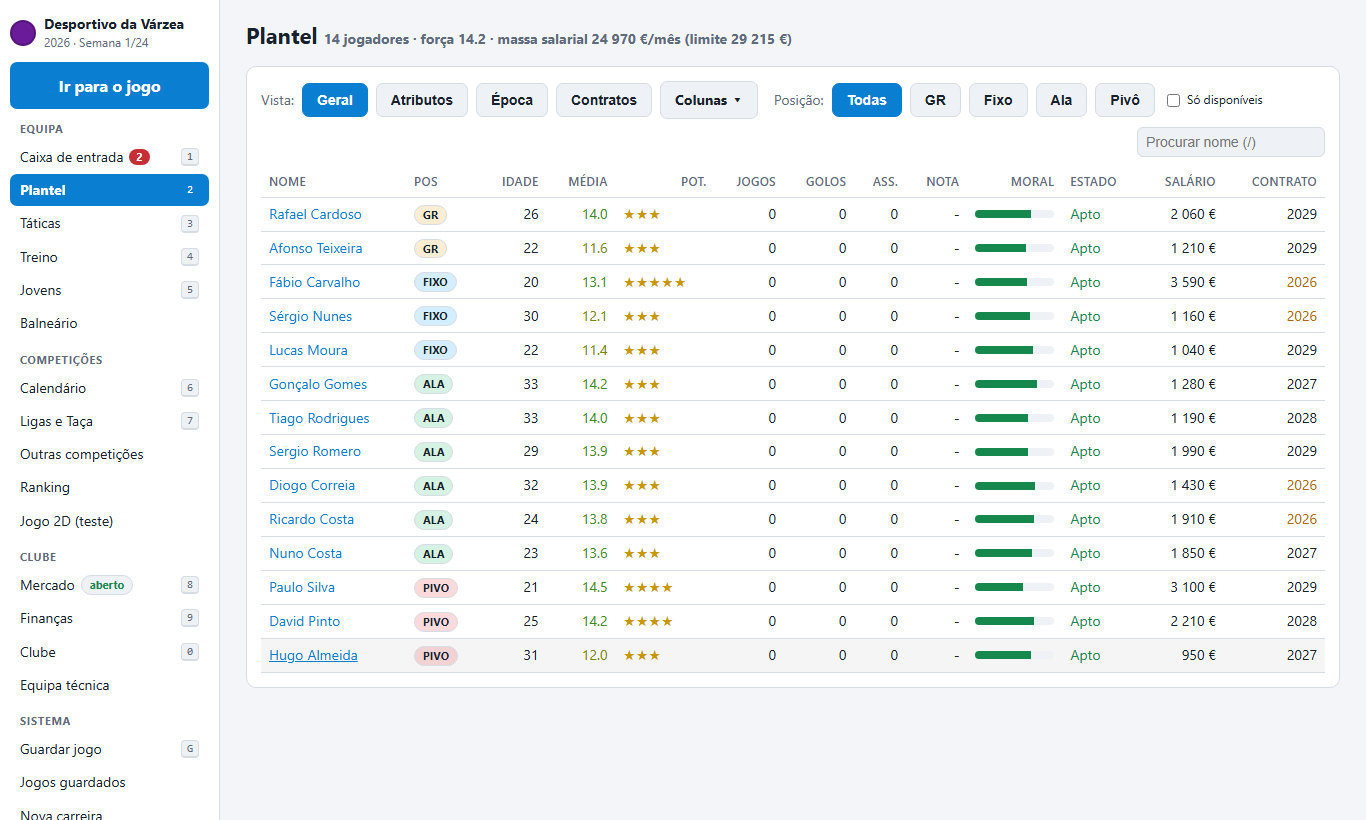The height and width of the screenshot is (820, 1366).
Task: Switch to the Época view
Action: coord(512,100)
